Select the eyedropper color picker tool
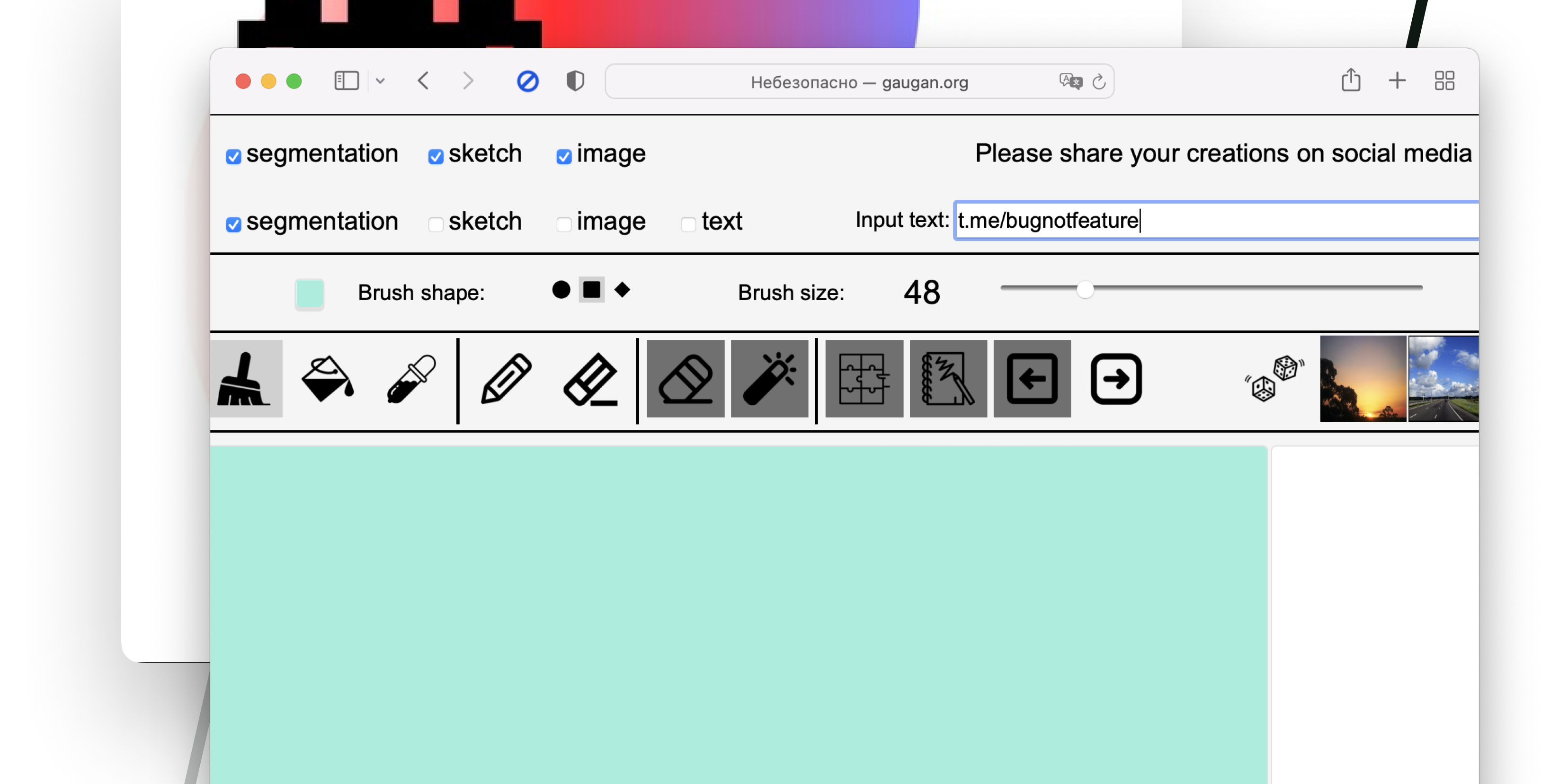1568x784 pixels. pos(411,379)
